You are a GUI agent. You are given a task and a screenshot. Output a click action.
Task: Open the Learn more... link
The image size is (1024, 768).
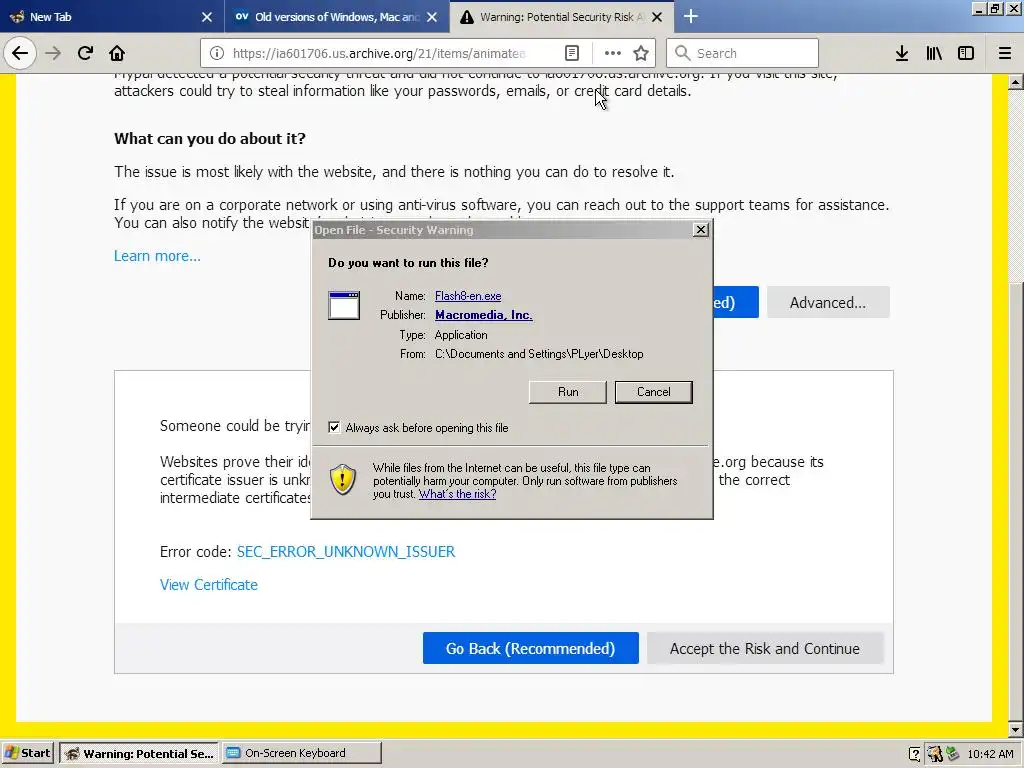click(157, 255)
